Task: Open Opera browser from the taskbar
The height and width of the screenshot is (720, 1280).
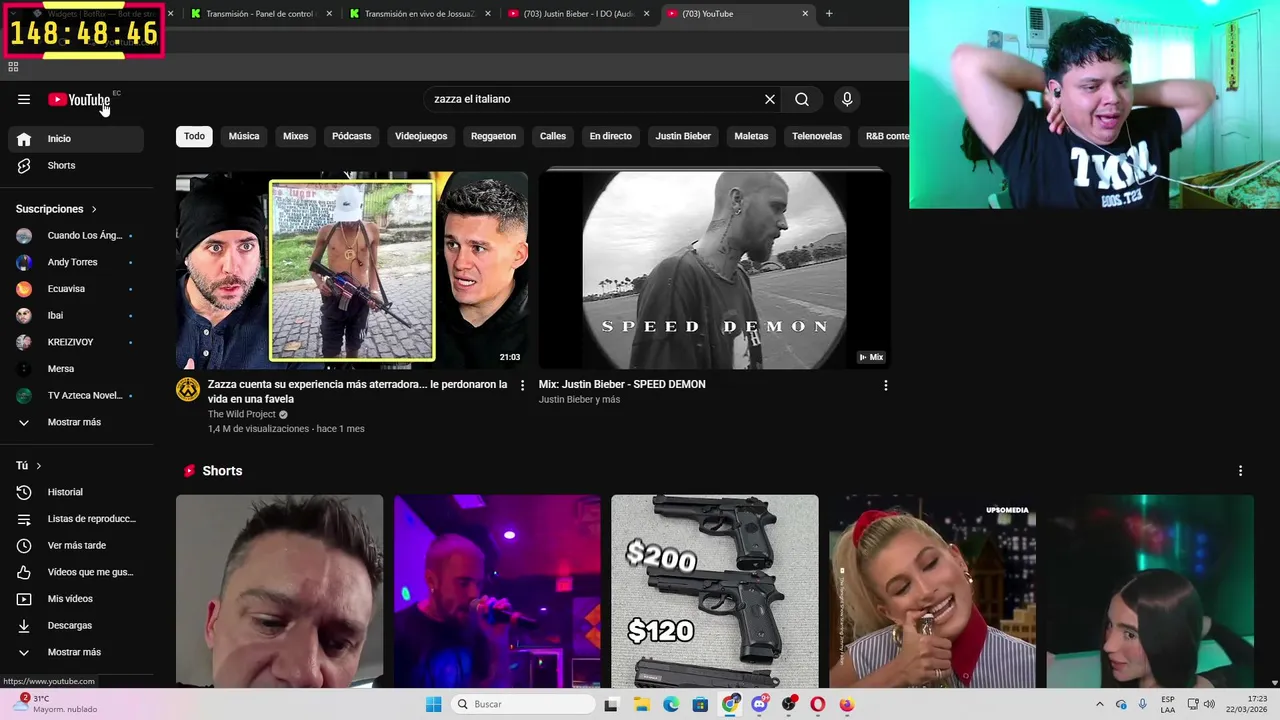Action: pyautogui.click(x=818, y=704)
